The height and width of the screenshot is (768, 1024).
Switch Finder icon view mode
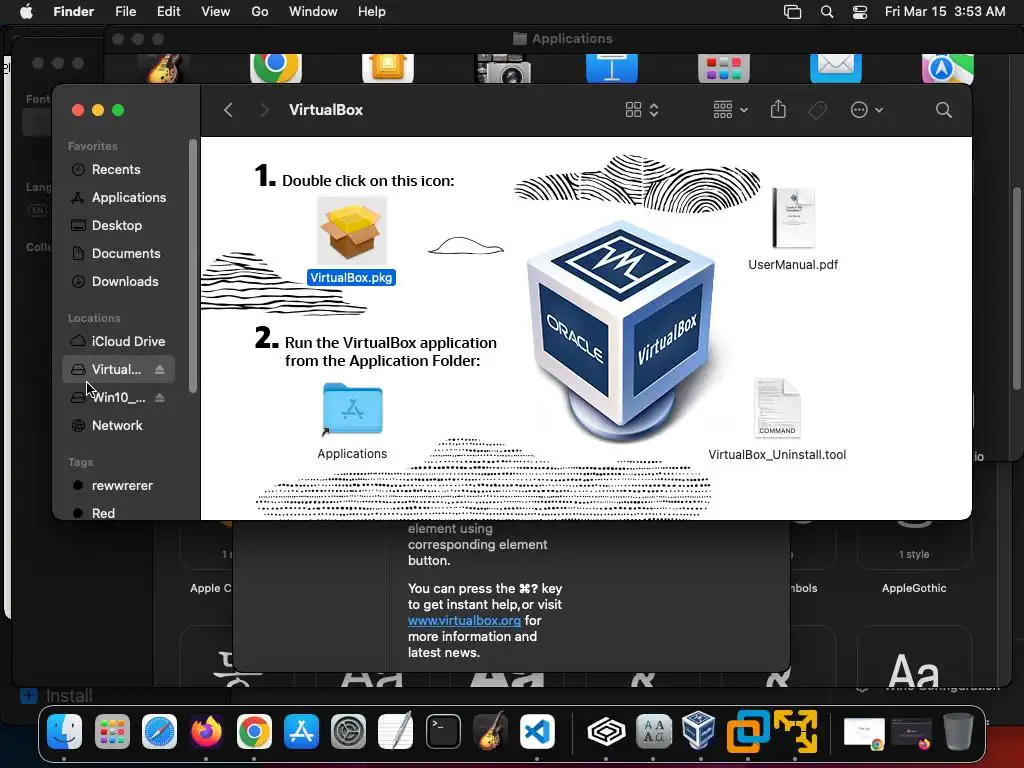(x=641, y=110)
